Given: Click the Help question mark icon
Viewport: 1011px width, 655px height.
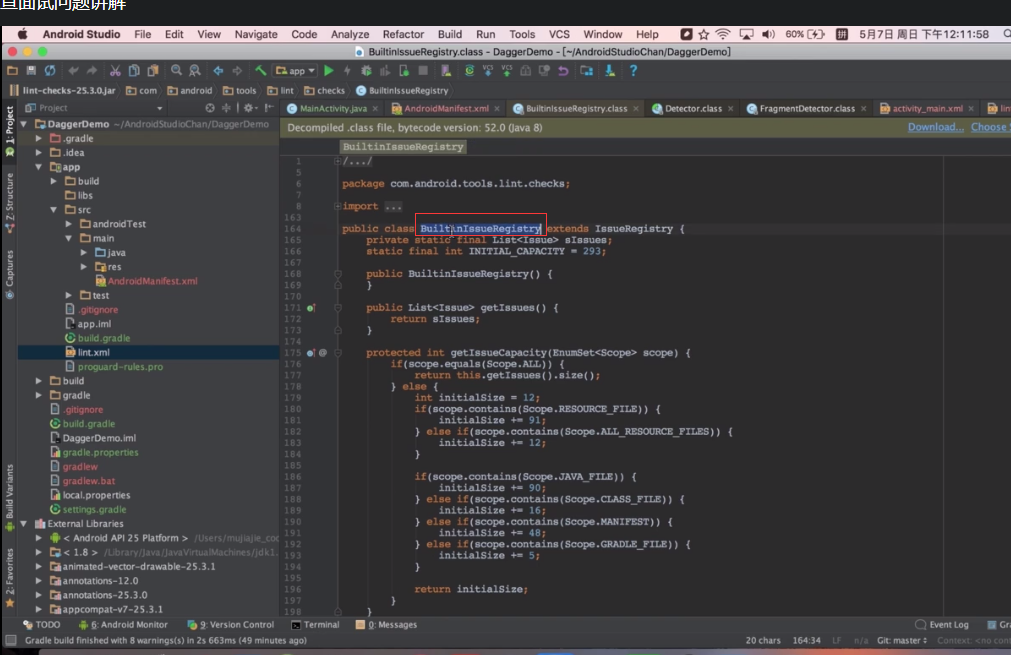Looking at the screenshot, I should (633, 71).
